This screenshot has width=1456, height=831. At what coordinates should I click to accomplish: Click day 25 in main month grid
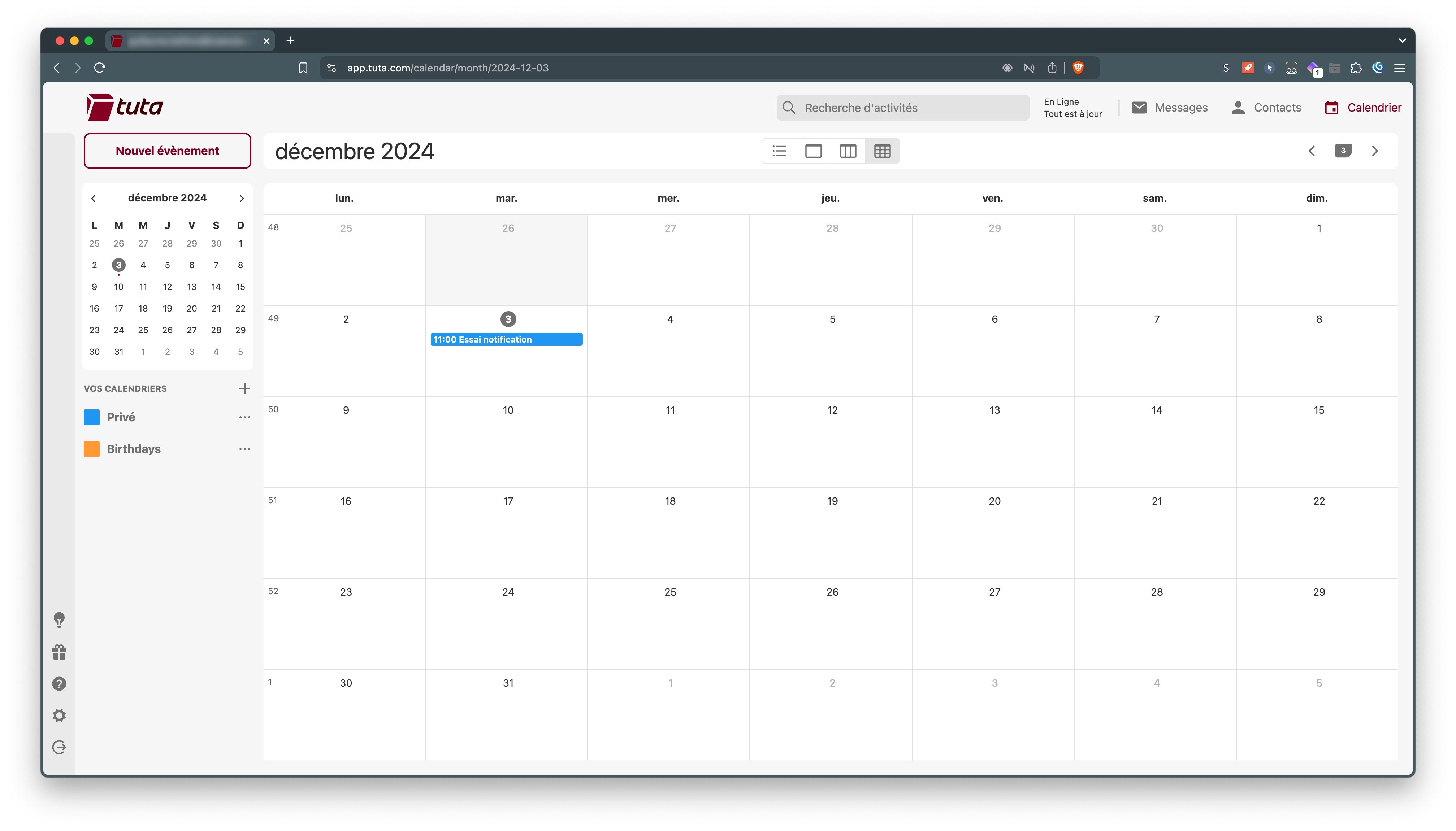tap(670, 592)
